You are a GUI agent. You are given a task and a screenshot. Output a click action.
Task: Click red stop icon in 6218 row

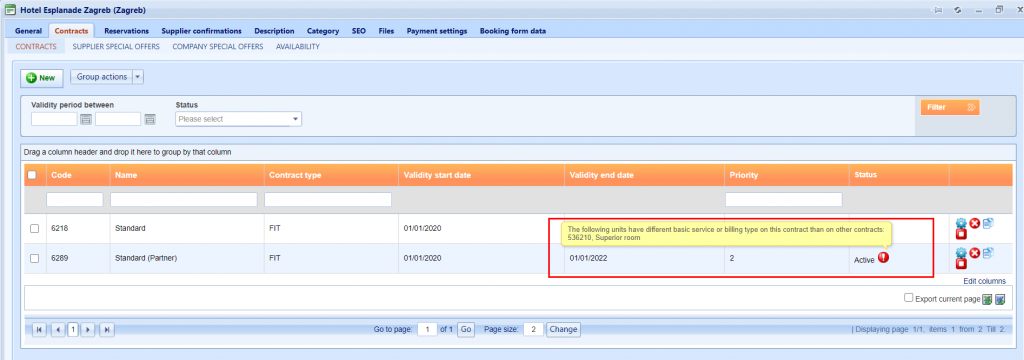[961, 233]
